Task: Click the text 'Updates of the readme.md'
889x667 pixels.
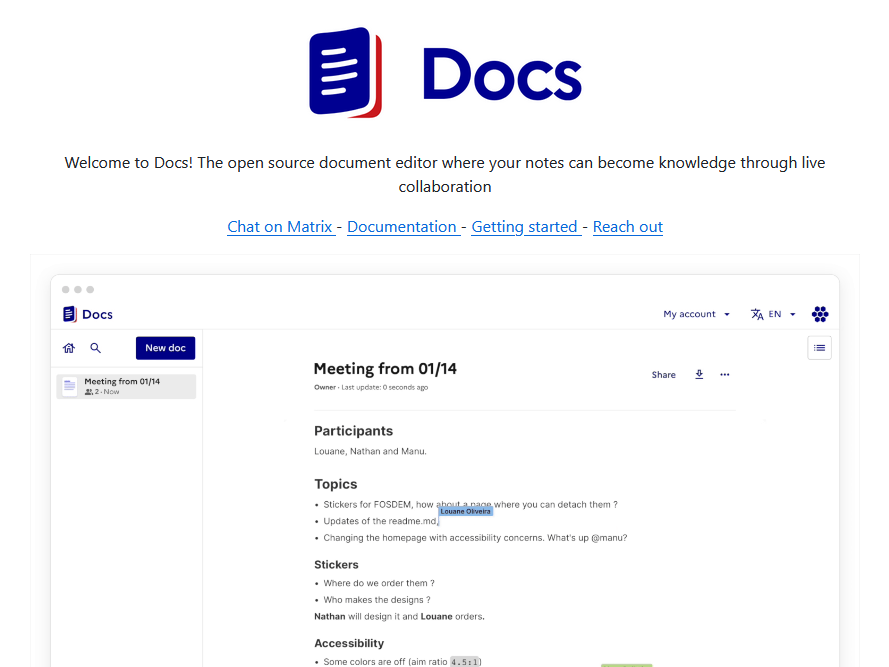Action: click(380, 521)
